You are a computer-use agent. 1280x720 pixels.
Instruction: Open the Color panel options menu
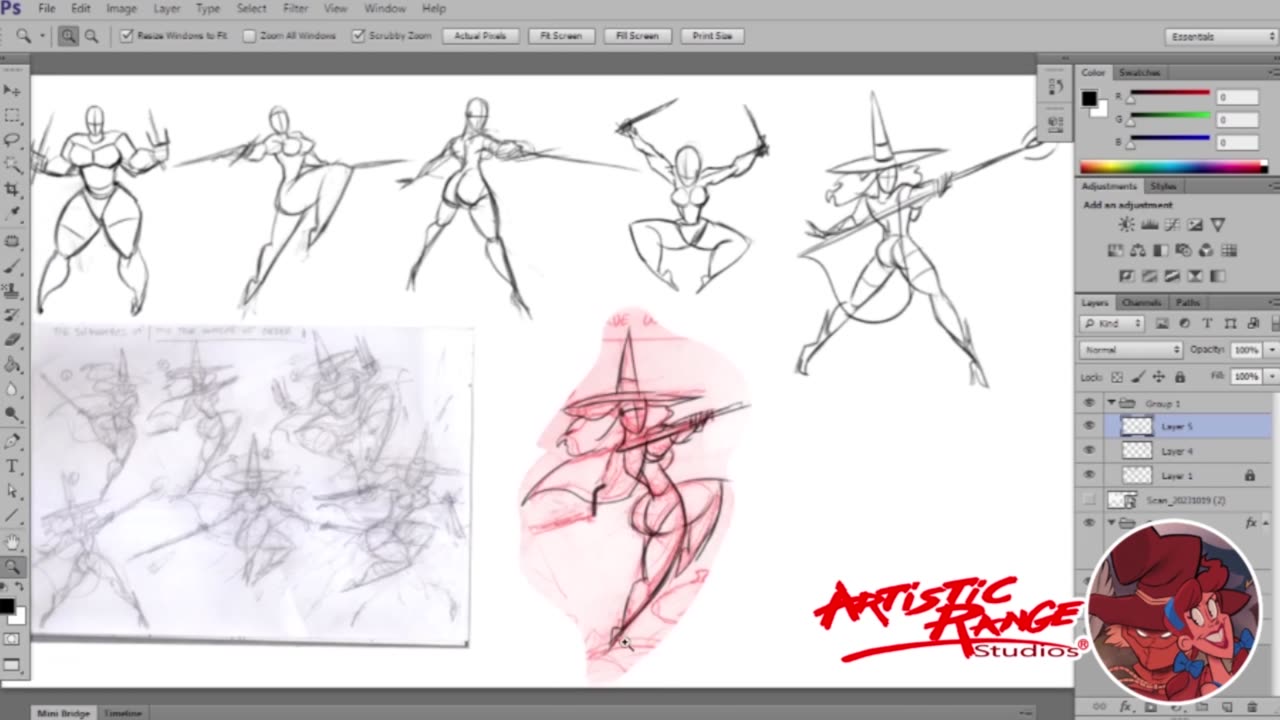click(1273, 73)
